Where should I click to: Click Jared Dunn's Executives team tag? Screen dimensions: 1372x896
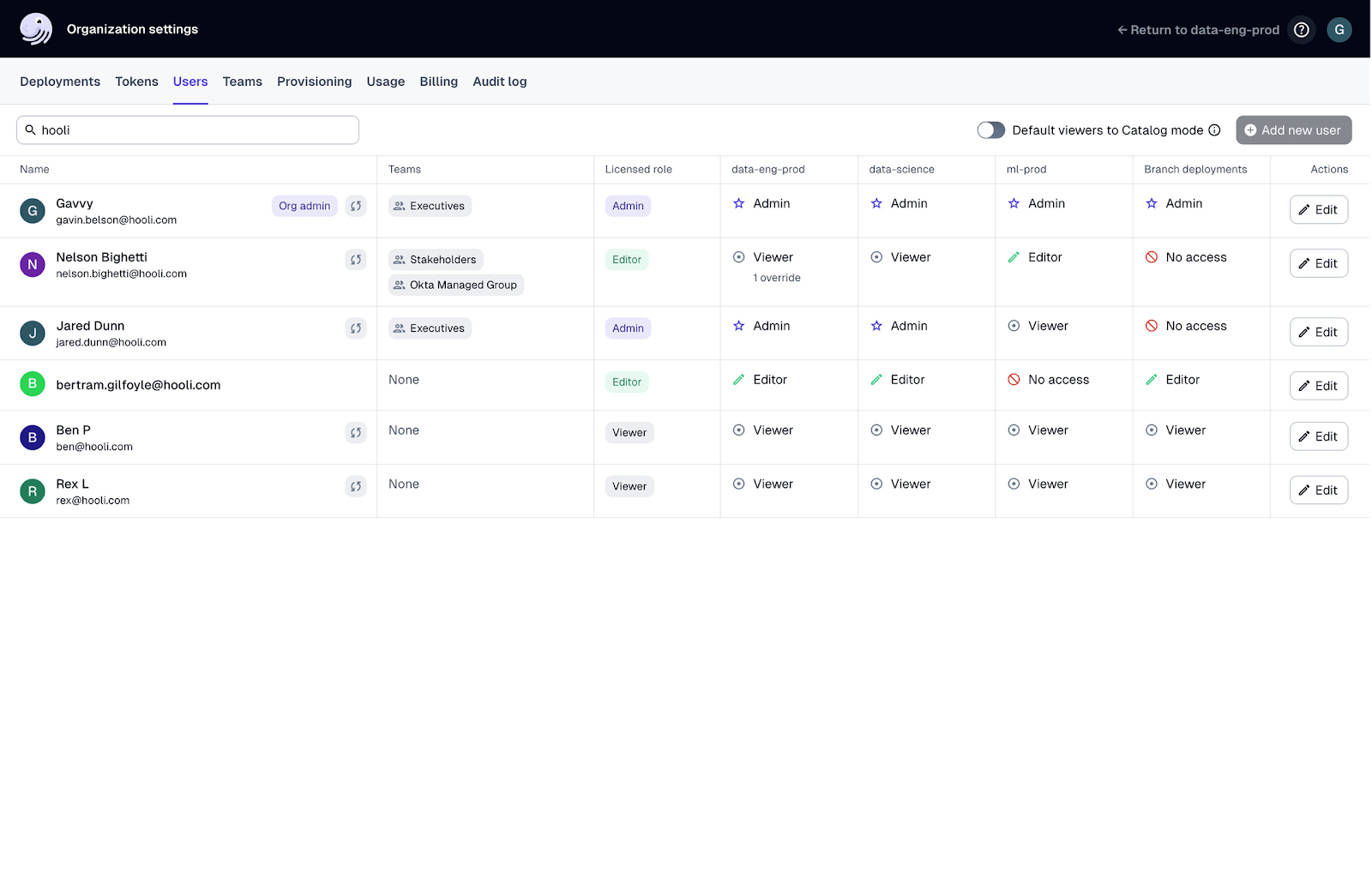click(430, 329)
